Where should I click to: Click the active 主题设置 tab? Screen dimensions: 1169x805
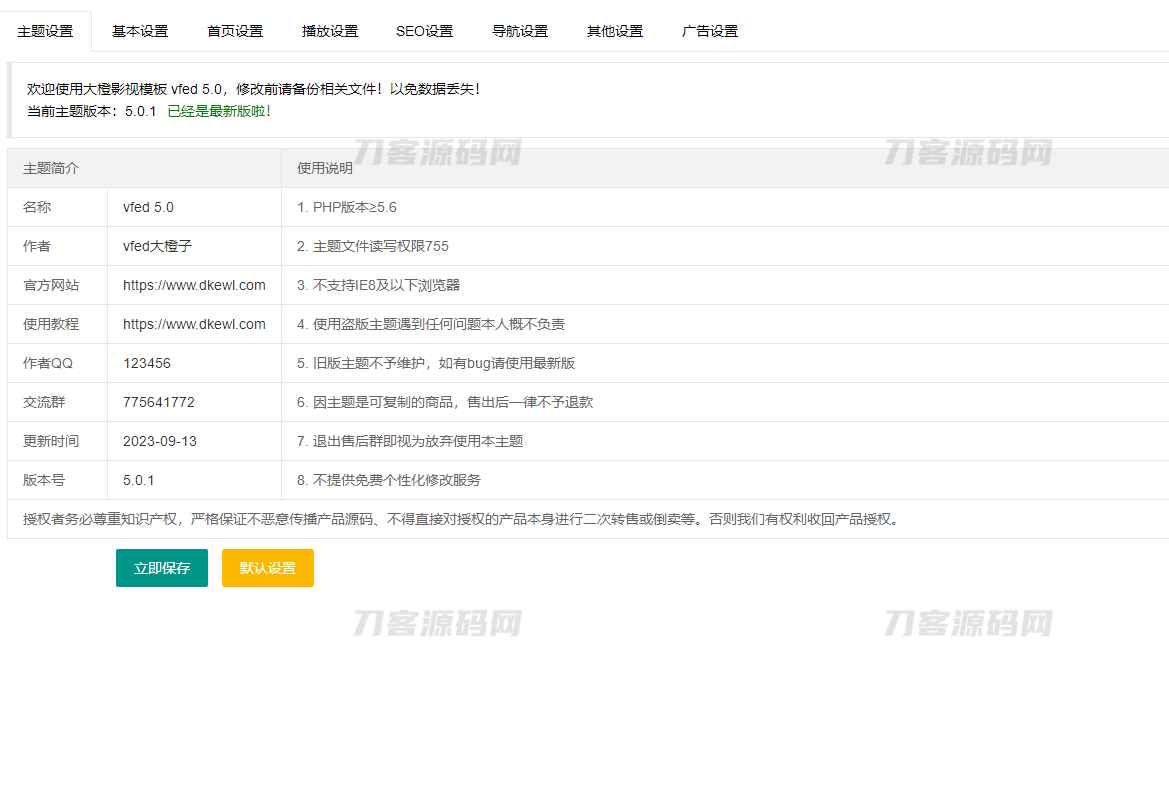[45, 31]
